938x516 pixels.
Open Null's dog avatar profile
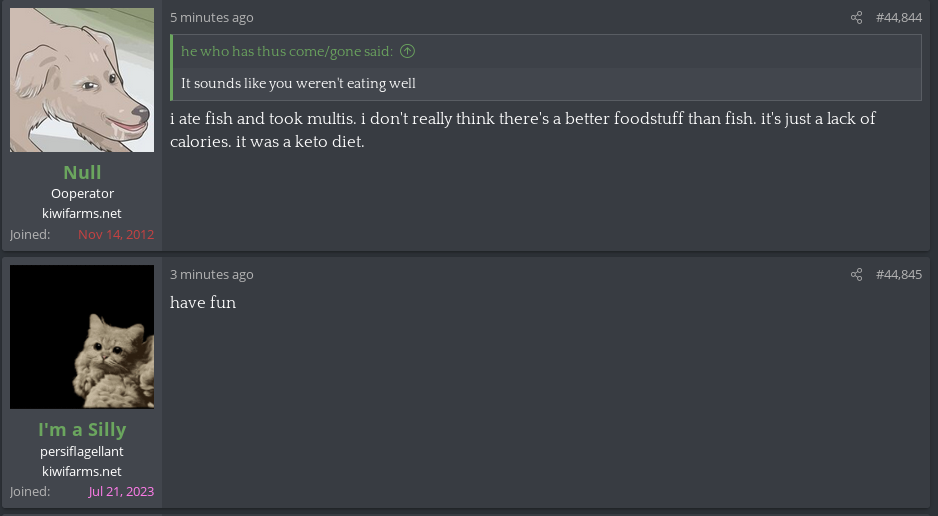[x=82, y=80]
